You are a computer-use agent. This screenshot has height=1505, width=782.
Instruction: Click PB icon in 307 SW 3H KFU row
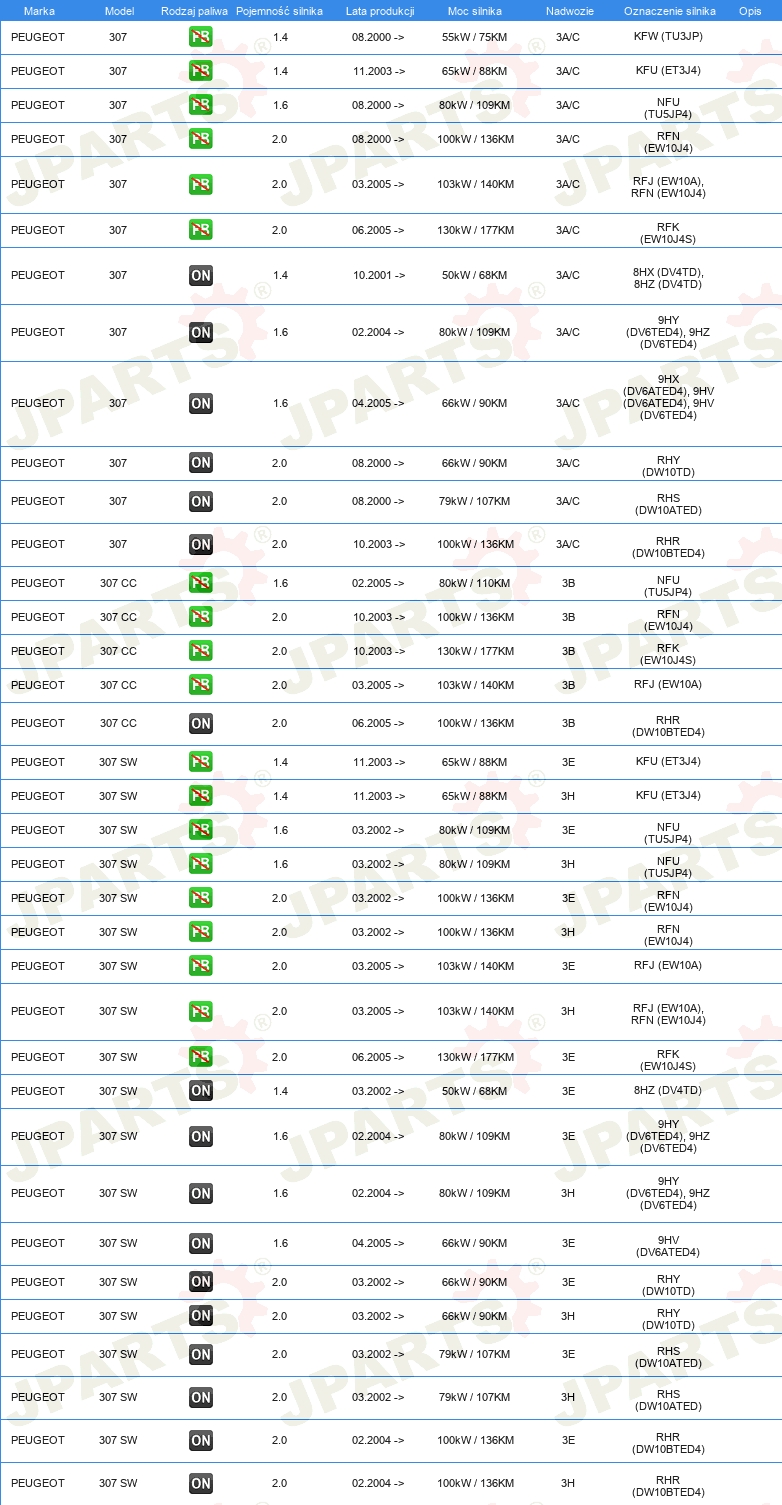(x=201, y=796)
